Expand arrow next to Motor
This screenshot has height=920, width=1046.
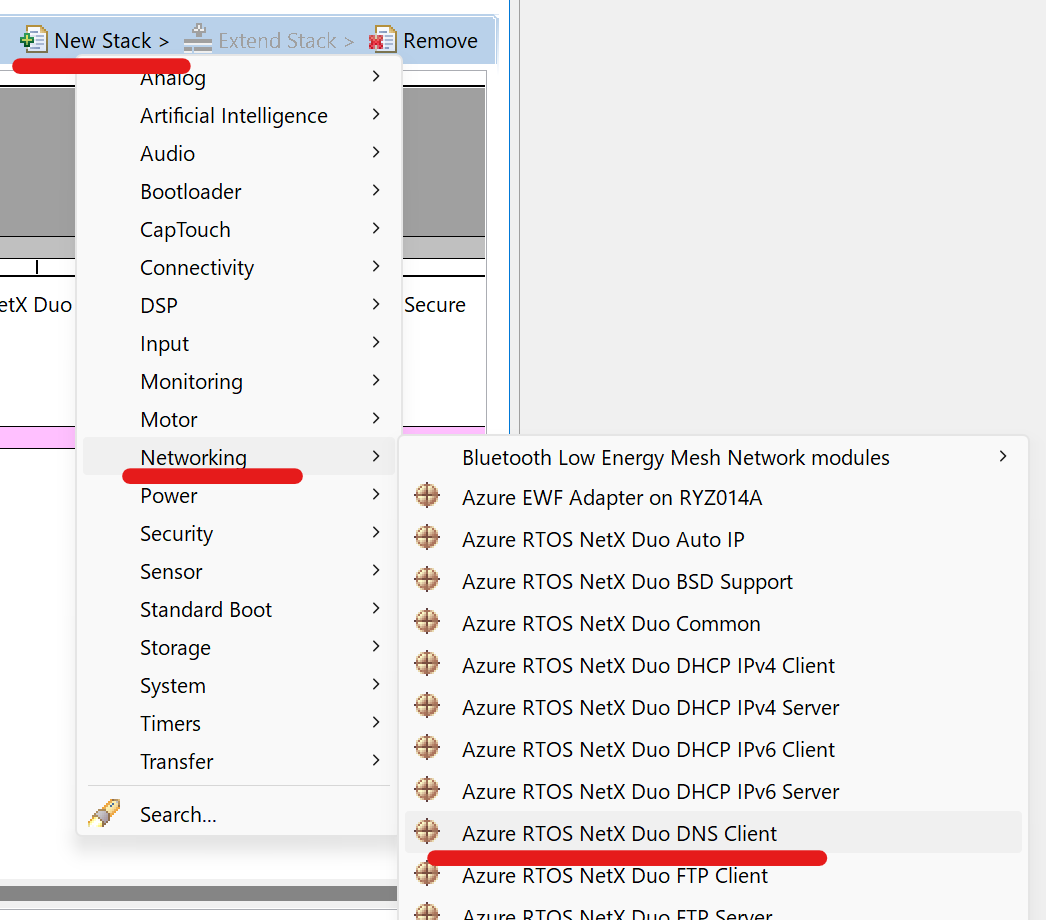tap(376, 418)
